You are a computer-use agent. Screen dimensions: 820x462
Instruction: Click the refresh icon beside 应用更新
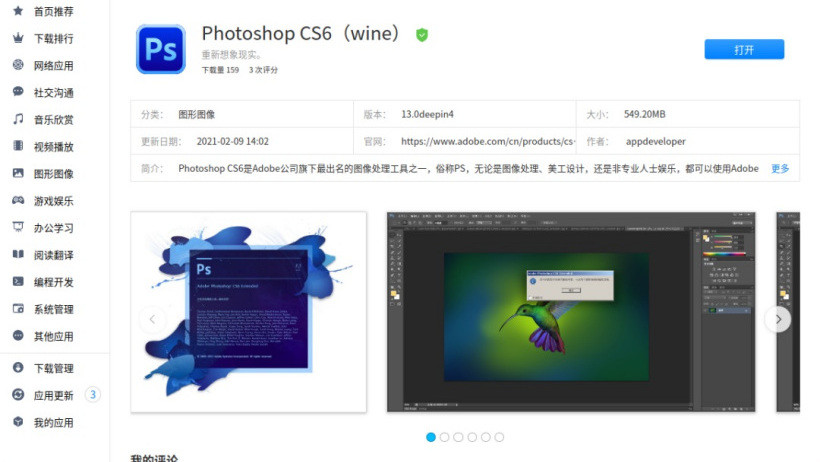(18, 395)
